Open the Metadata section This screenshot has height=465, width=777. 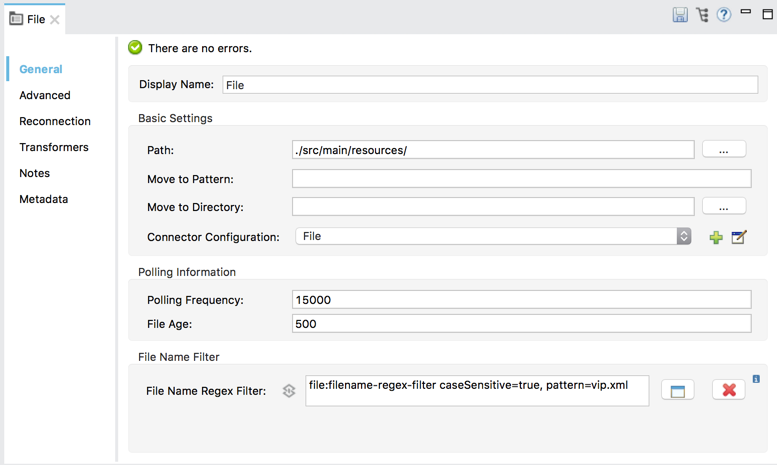(x=44, y=199)
